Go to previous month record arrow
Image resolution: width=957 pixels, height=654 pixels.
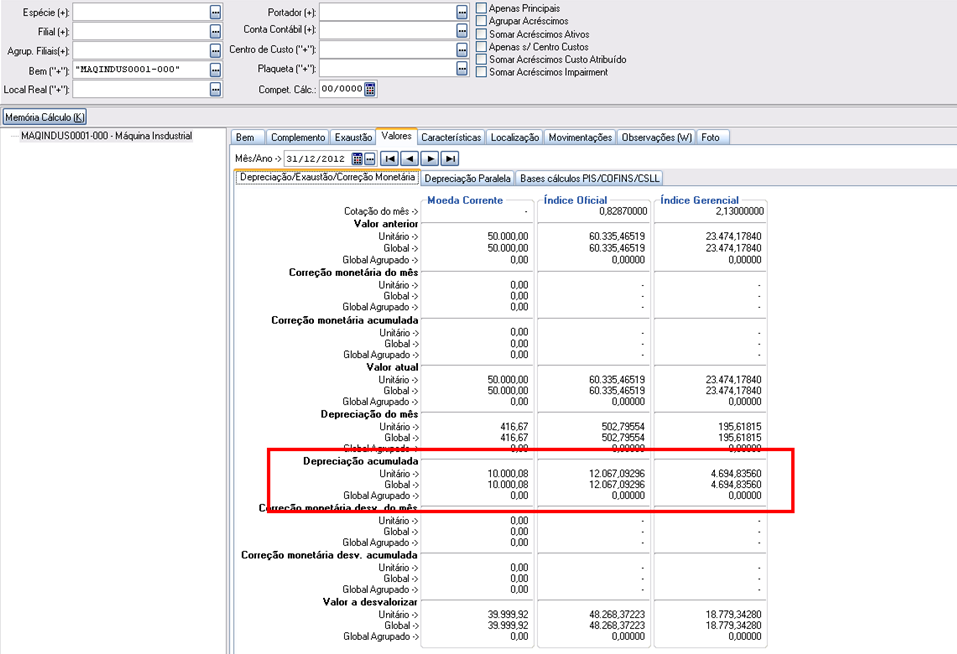tap(410, 158)
